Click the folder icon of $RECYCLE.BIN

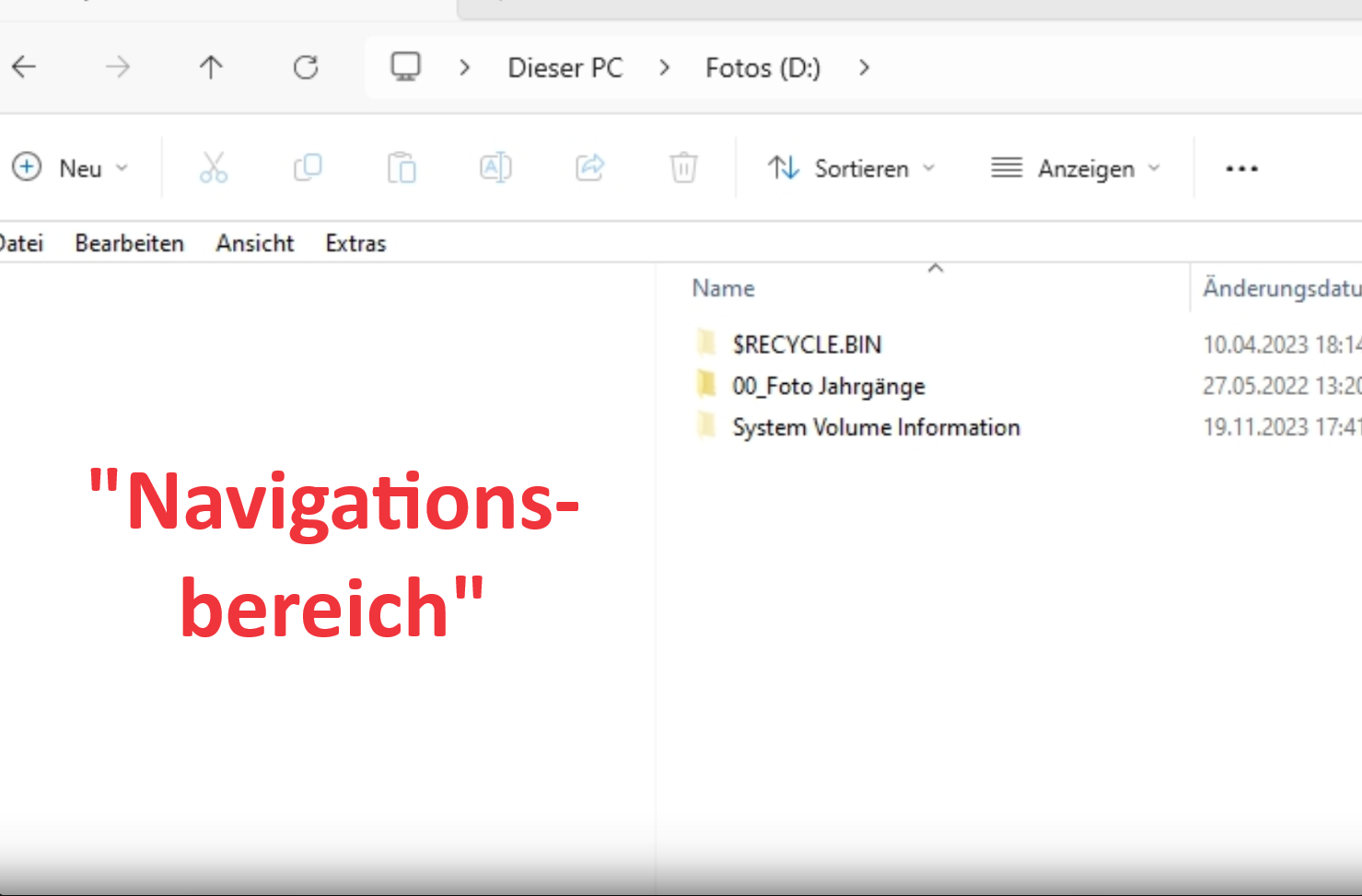coord(706,343)
